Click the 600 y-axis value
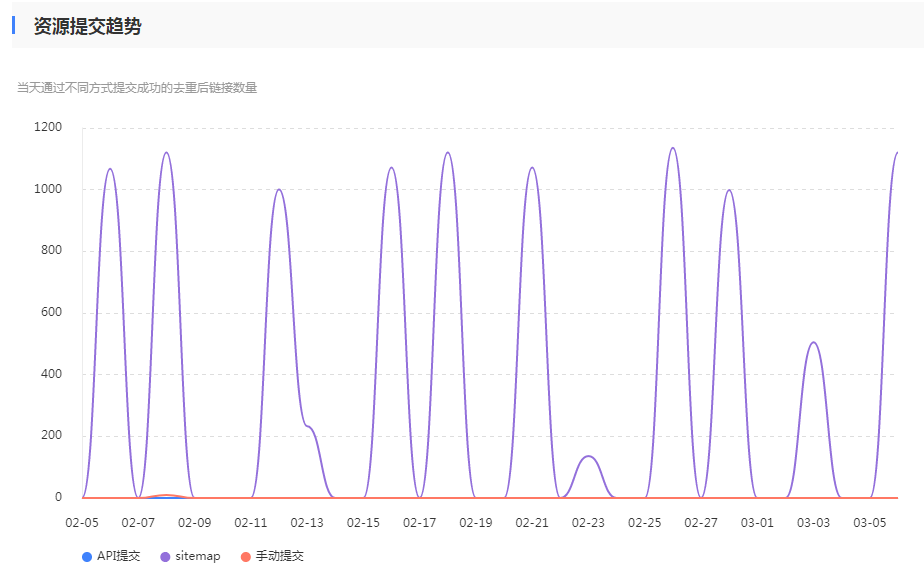924x565 pixels. tap(51, 312)
